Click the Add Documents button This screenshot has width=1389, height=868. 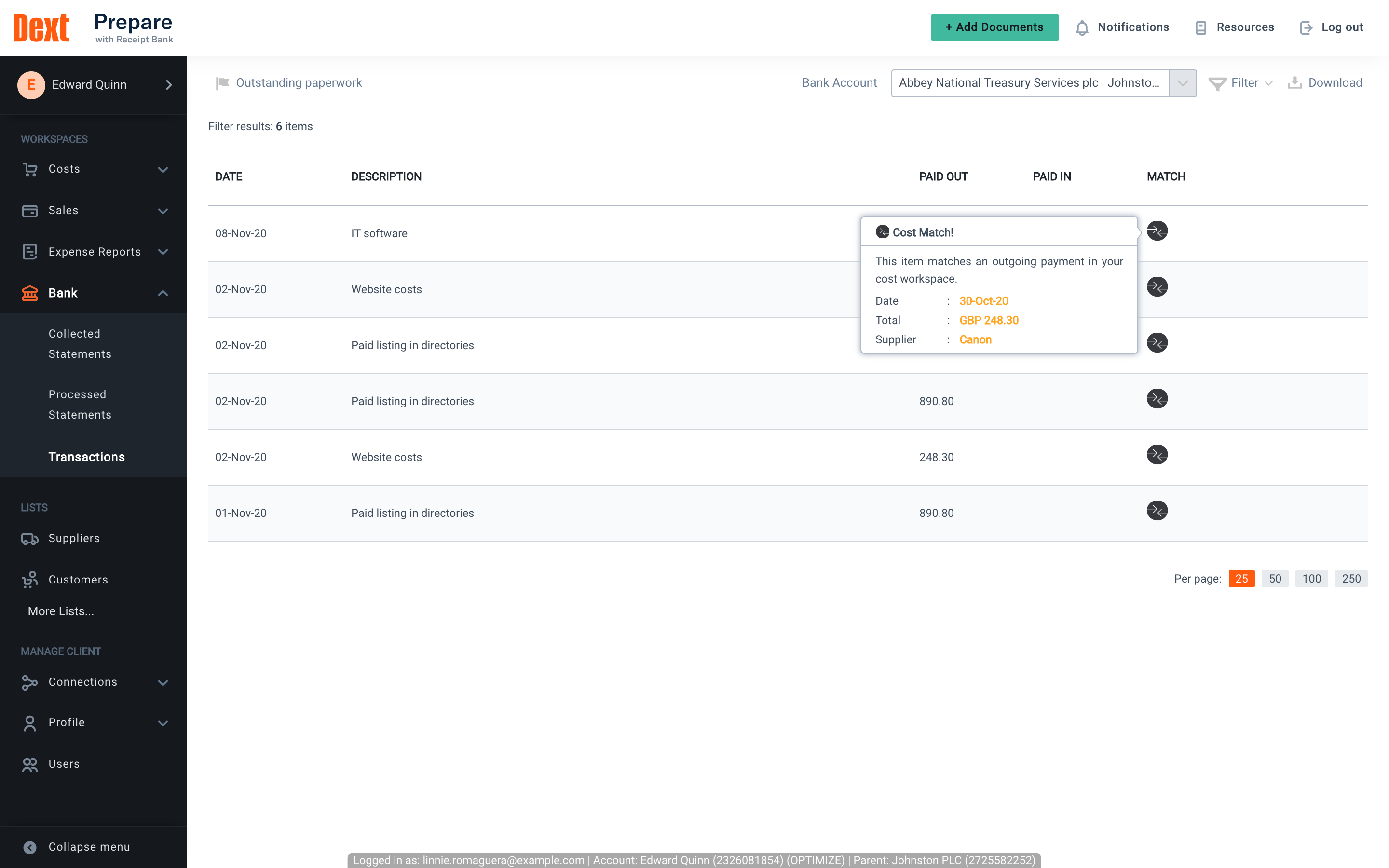pyautogui.click(x=993, y=27)
